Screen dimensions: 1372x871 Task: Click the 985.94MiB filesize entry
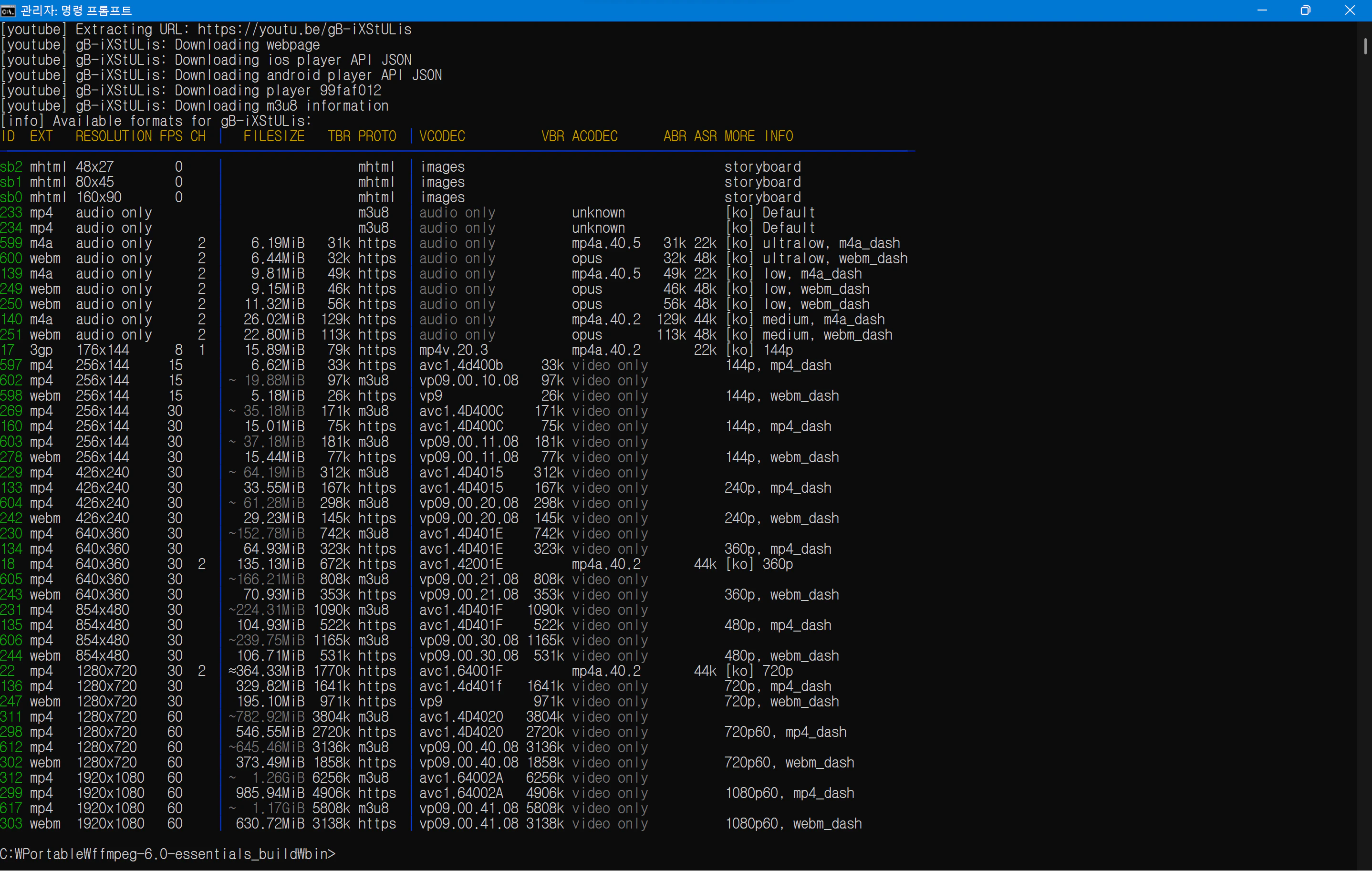click(x=270, y=793)
